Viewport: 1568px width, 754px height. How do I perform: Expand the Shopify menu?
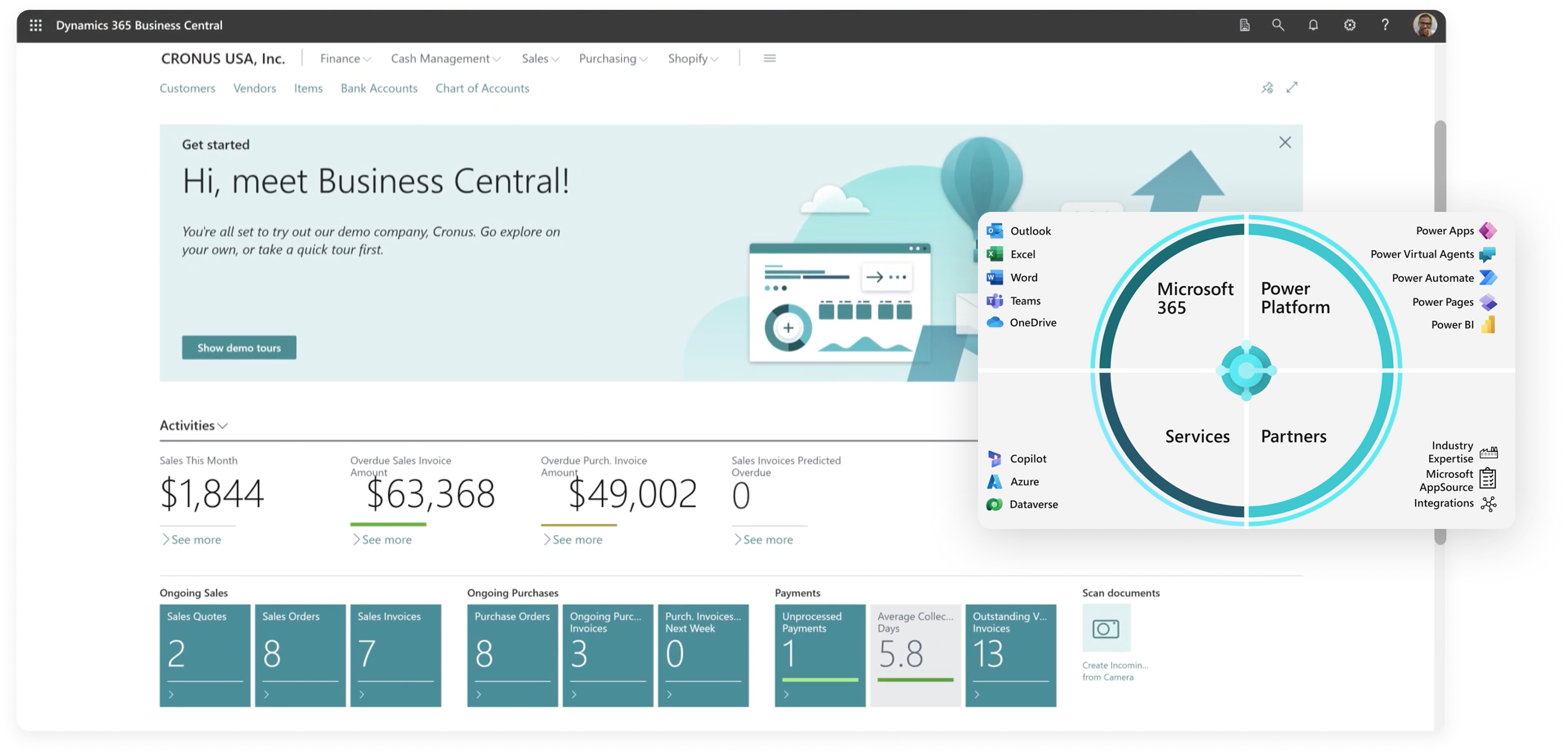(x=693, y=59)
